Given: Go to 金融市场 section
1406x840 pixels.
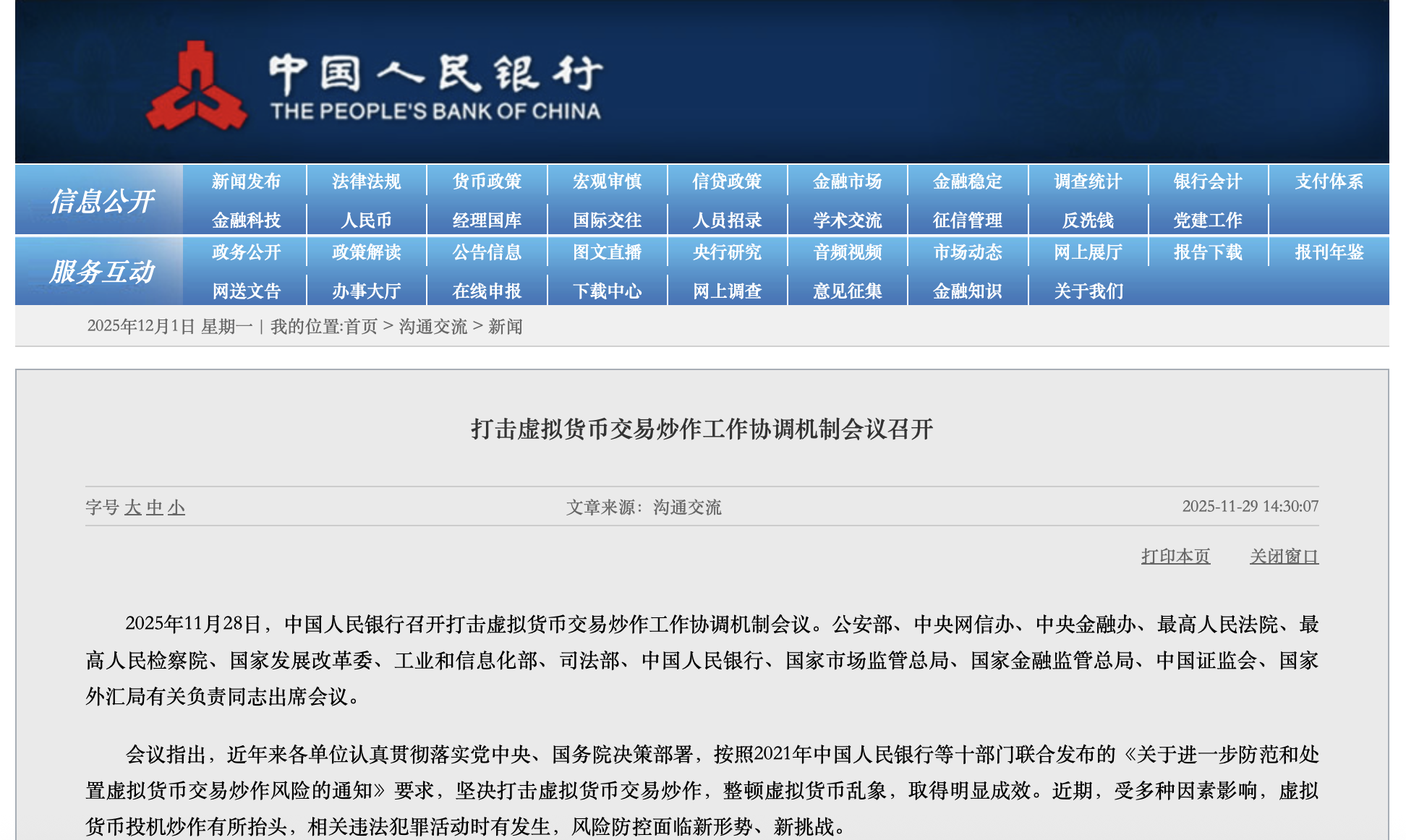Looking at the screenshot, I should pos(847,181).
